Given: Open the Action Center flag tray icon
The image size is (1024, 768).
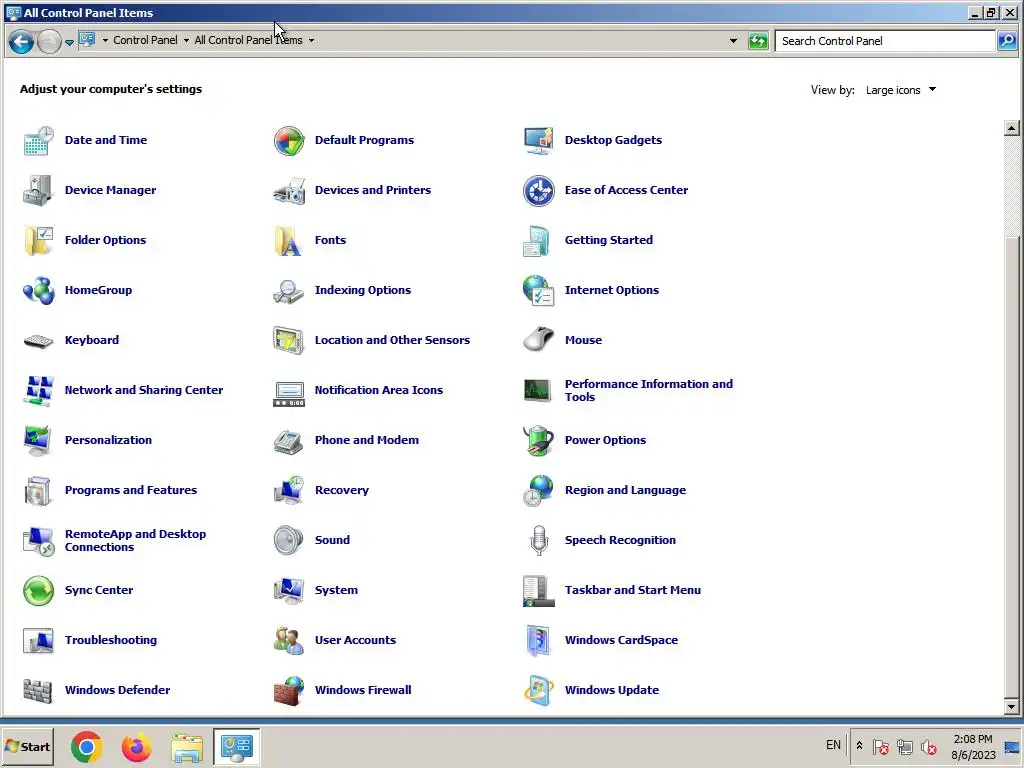Looking at the screenshot, I should 880,746.
